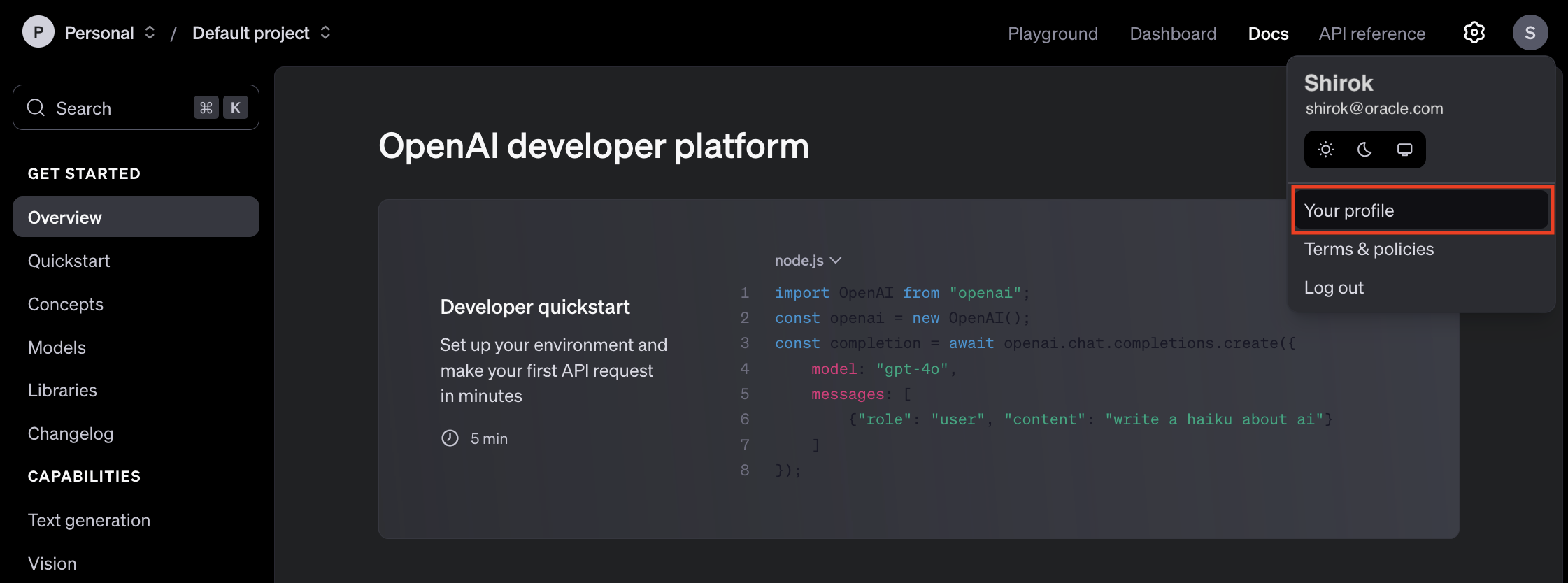Click the search magnifier icon
Screen dimensions: 1568x583
[36, 108]
